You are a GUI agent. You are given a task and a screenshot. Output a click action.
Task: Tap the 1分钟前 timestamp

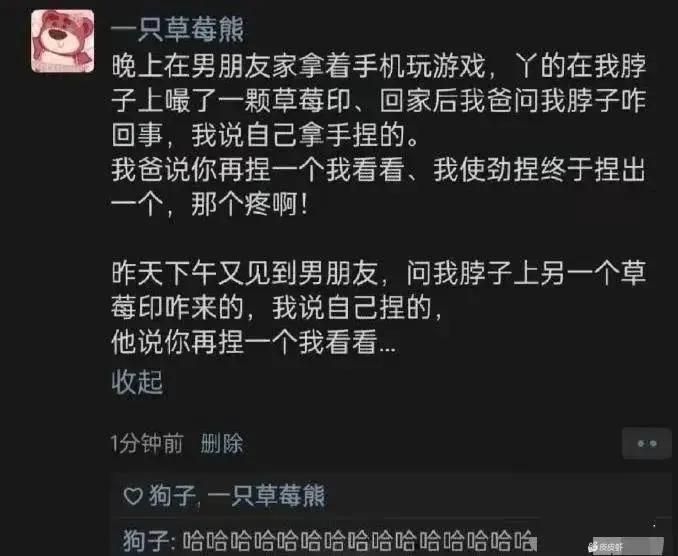point(147,443)
